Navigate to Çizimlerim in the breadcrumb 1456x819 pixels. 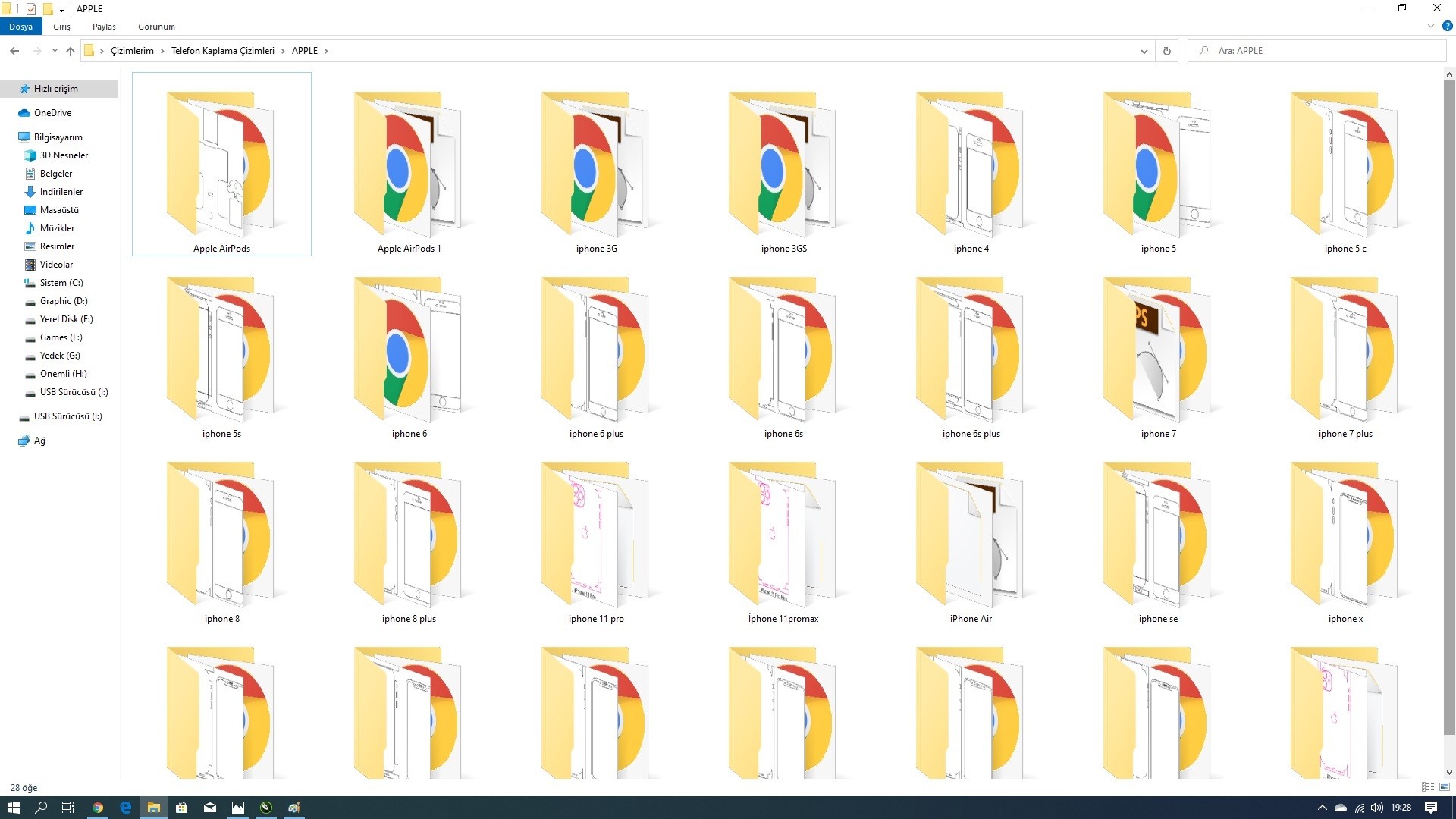coord(132,51)
